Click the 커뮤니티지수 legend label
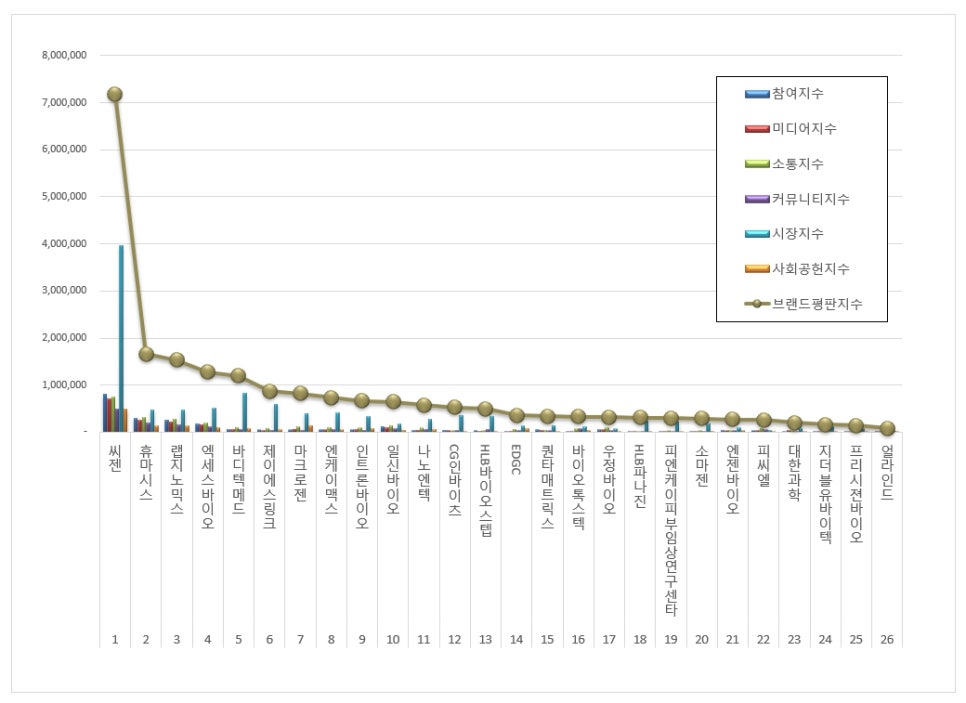This screenshot has width=966, height=703. (811, 199)
